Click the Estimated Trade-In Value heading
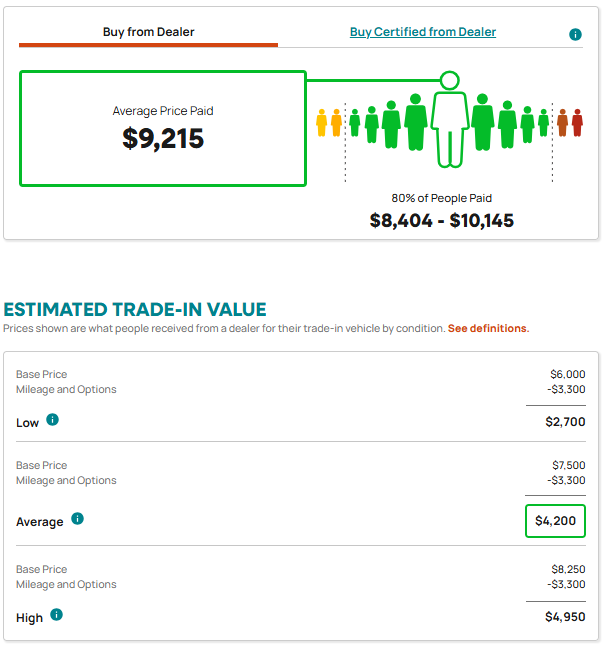607x646 pixels. (x=135, y=309)
